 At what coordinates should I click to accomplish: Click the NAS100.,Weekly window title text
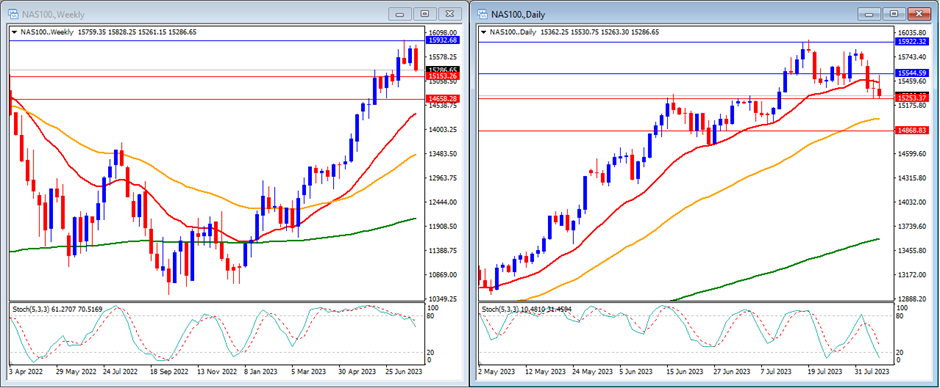pyautogui.click(x=53, y=14)
